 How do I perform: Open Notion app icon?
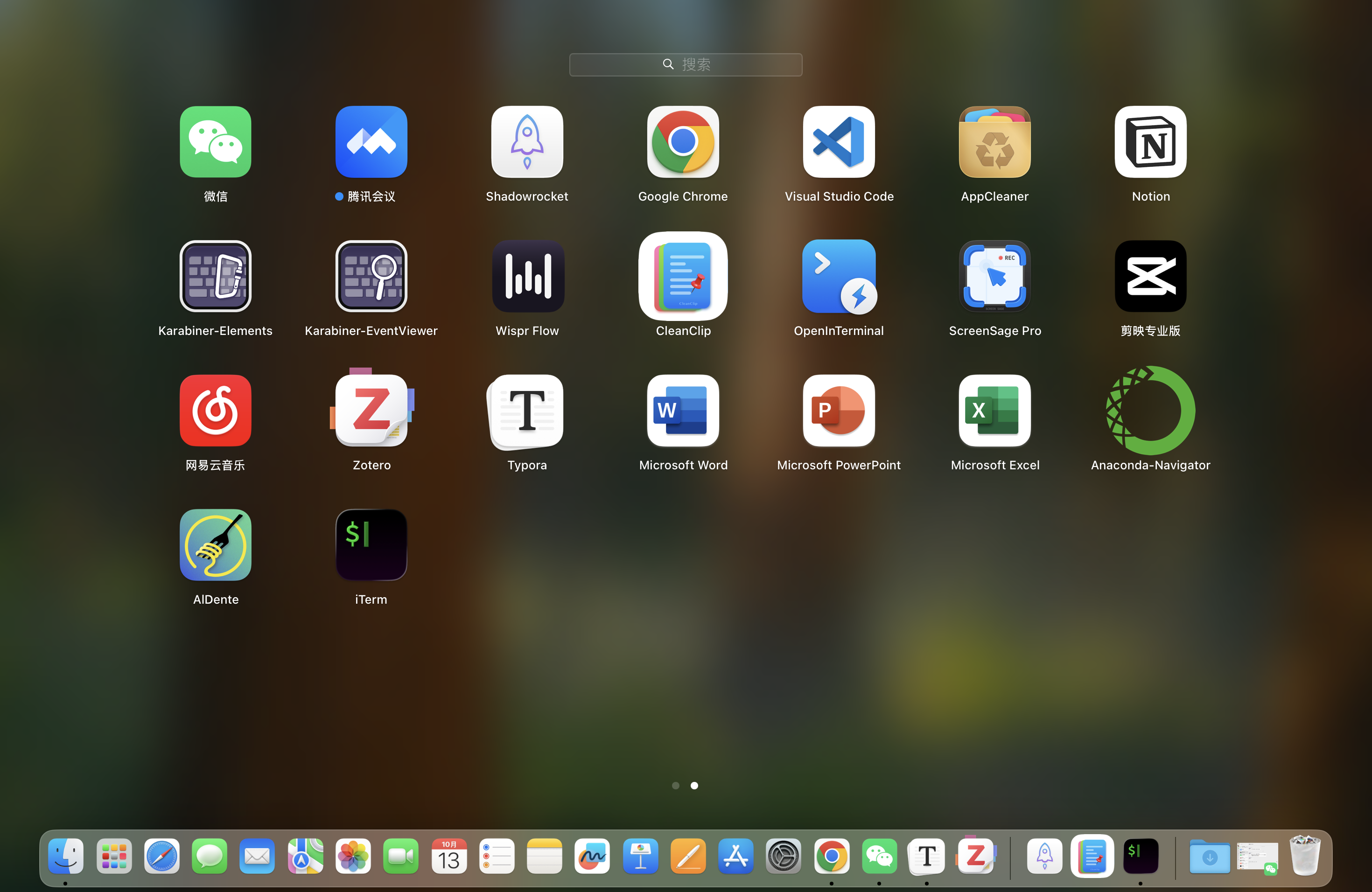pos(1150,142)
